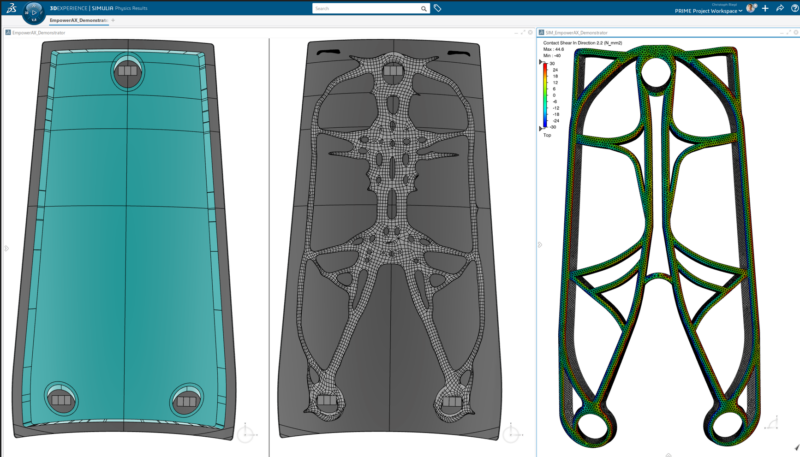Click the share arrow icon
This screenshot has height=457, width=800.
[778, 8]
